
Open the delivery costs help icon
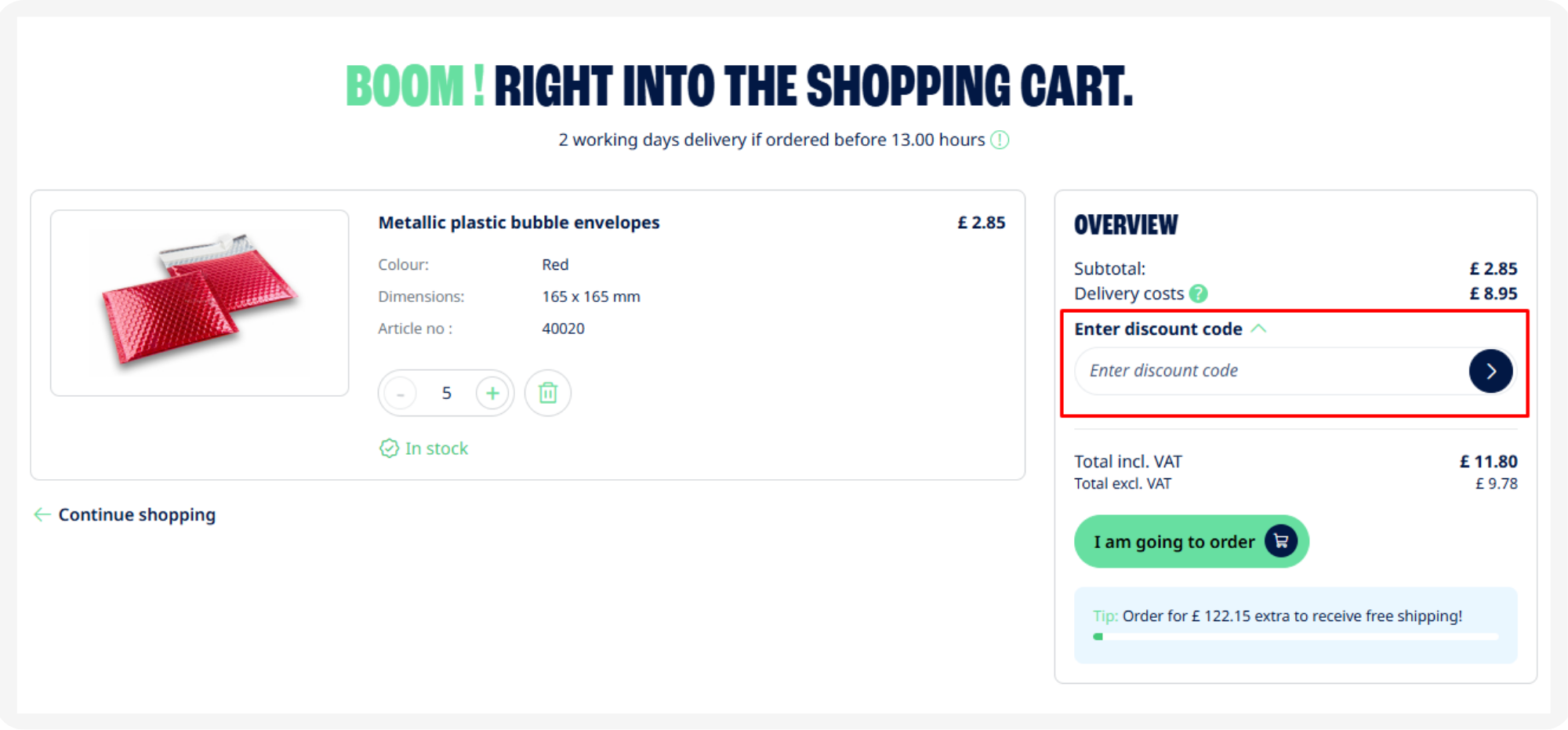[1198, 293]
